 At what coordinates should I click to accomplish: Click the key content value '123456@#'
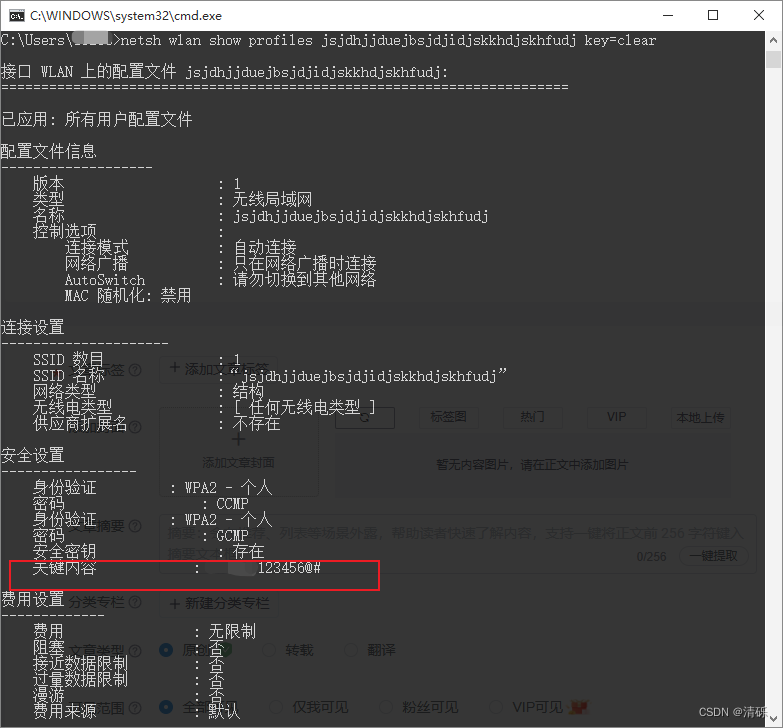point(289,568)
